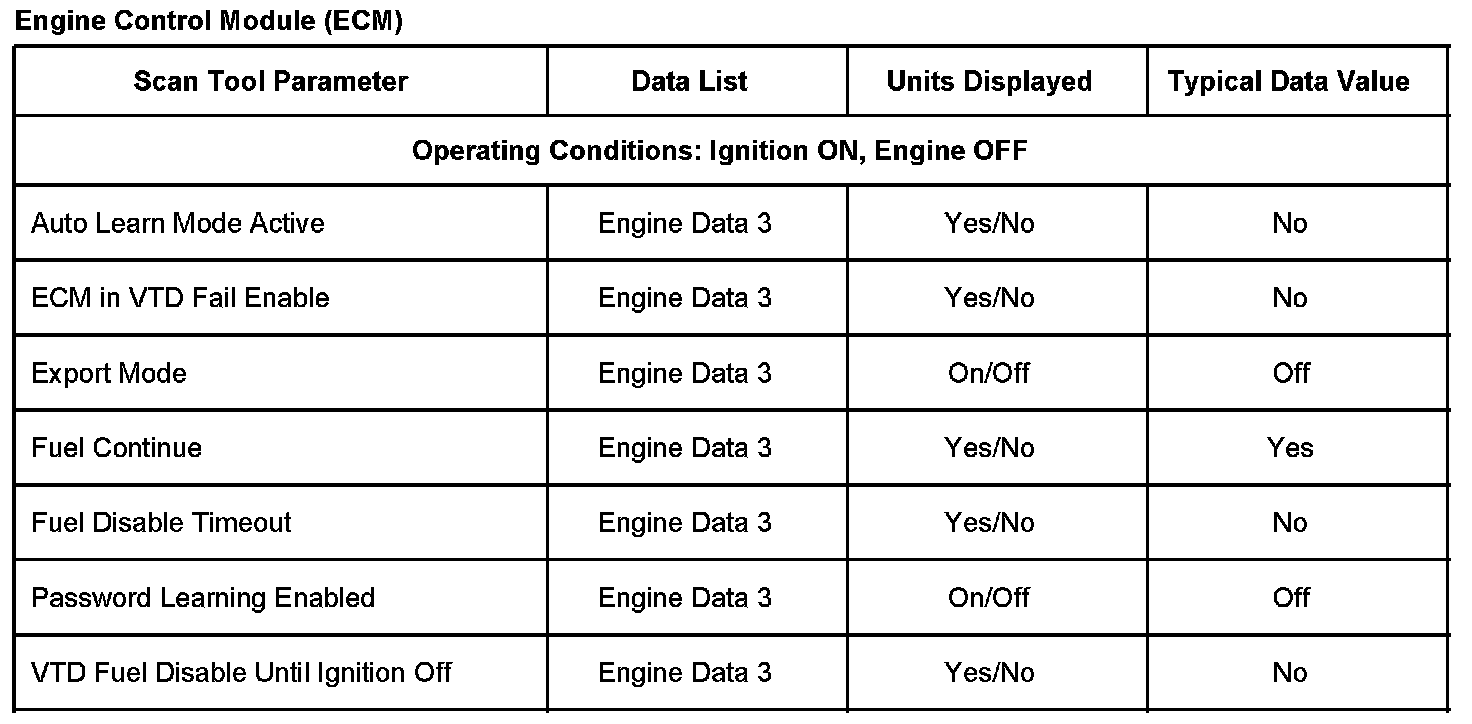Click Engine Data 3 in VTD Fuel Disable row
1472x724 pixels.
coord(685,672)
